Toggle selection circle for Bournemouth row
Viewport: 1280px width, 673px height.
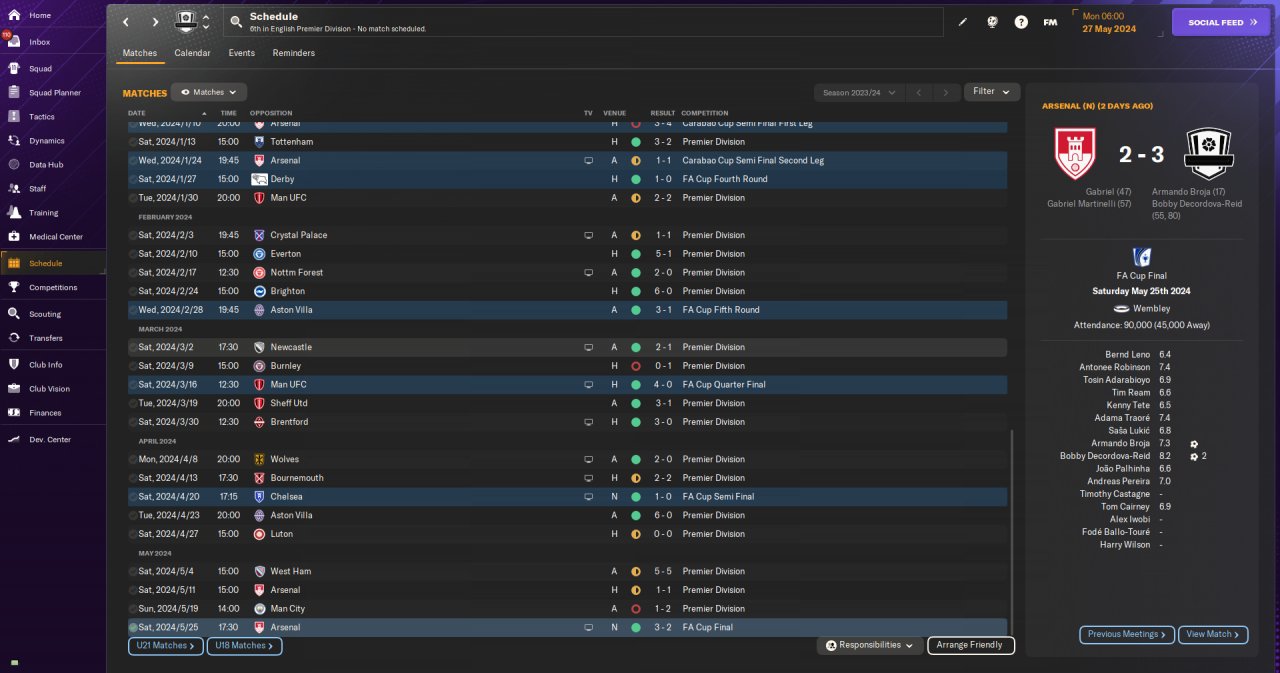[133, 479]
